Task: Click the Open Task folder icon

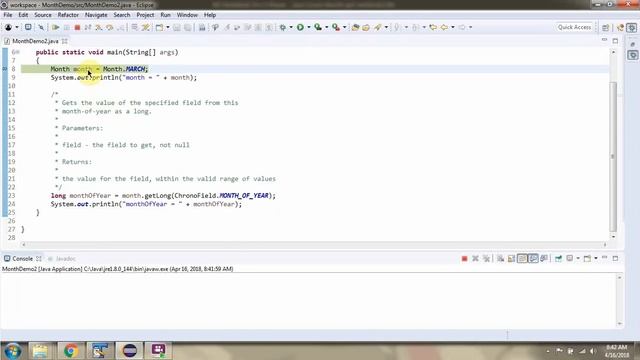Action: tap(366, 27)
